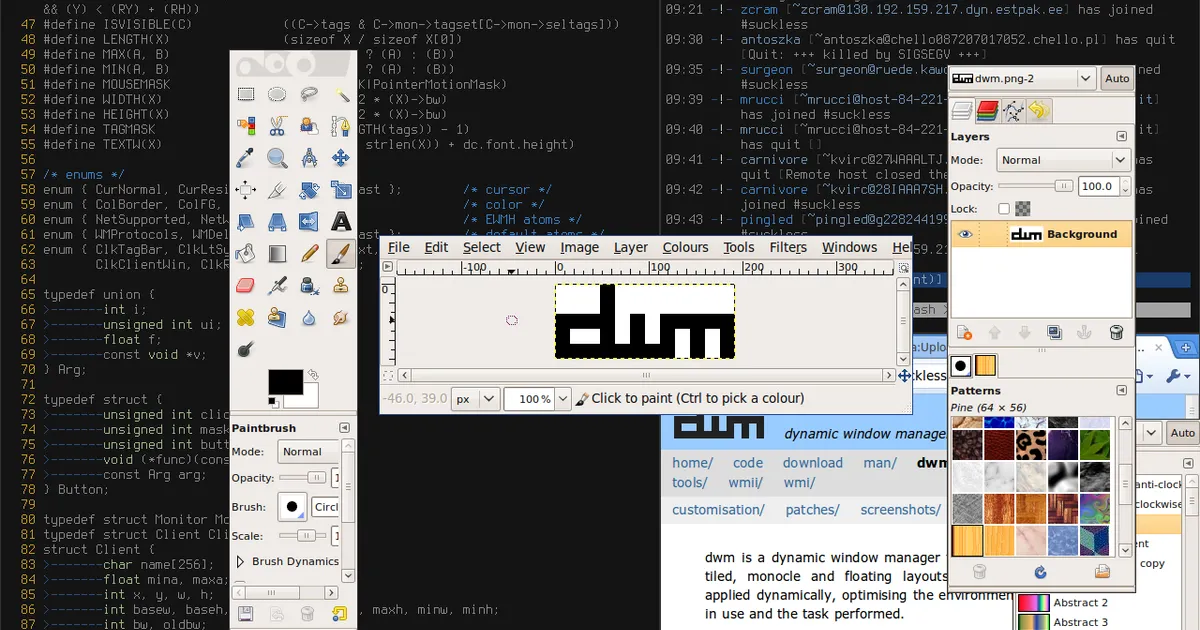1200x630 pixels.
Task: Open pattern as image icon
Action: 1102,572
